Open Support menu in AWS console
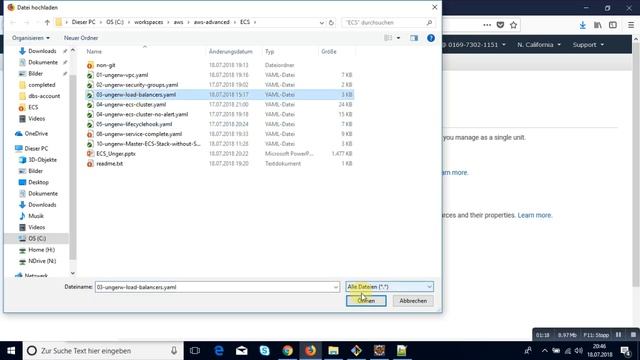The image size is (640, 360). (x=588, y=44)
